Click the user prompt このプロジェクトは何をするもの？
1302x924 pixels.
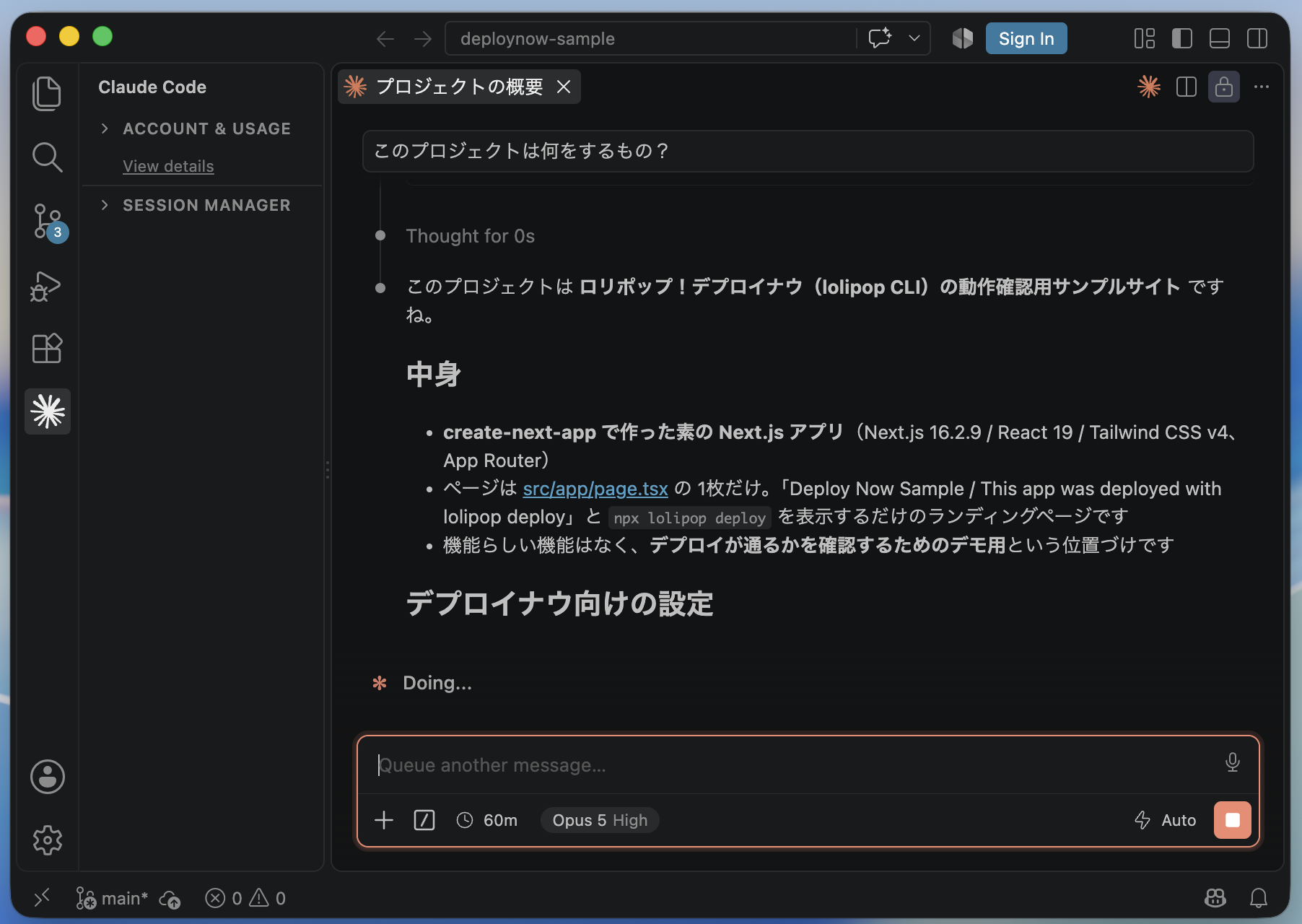(x=808, y=151)
